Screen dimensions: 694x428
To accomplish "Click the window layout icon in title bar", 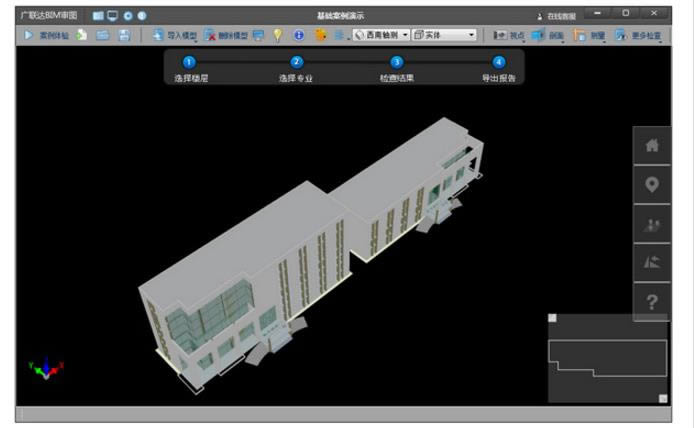I will pyautogui.click(x=98, y=16).
